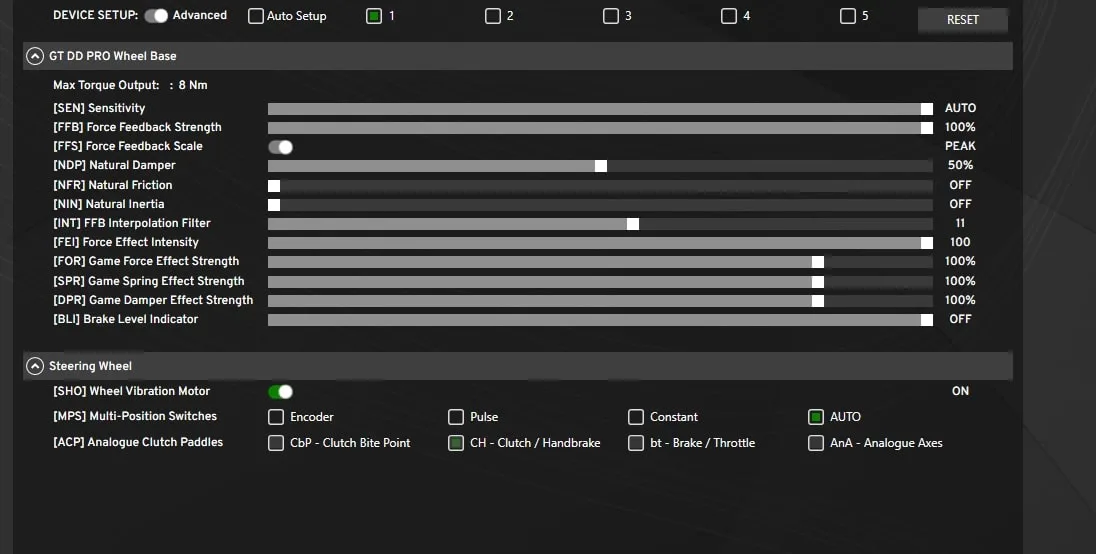Click the Interpolation Filter value 11

coord(960,224)
